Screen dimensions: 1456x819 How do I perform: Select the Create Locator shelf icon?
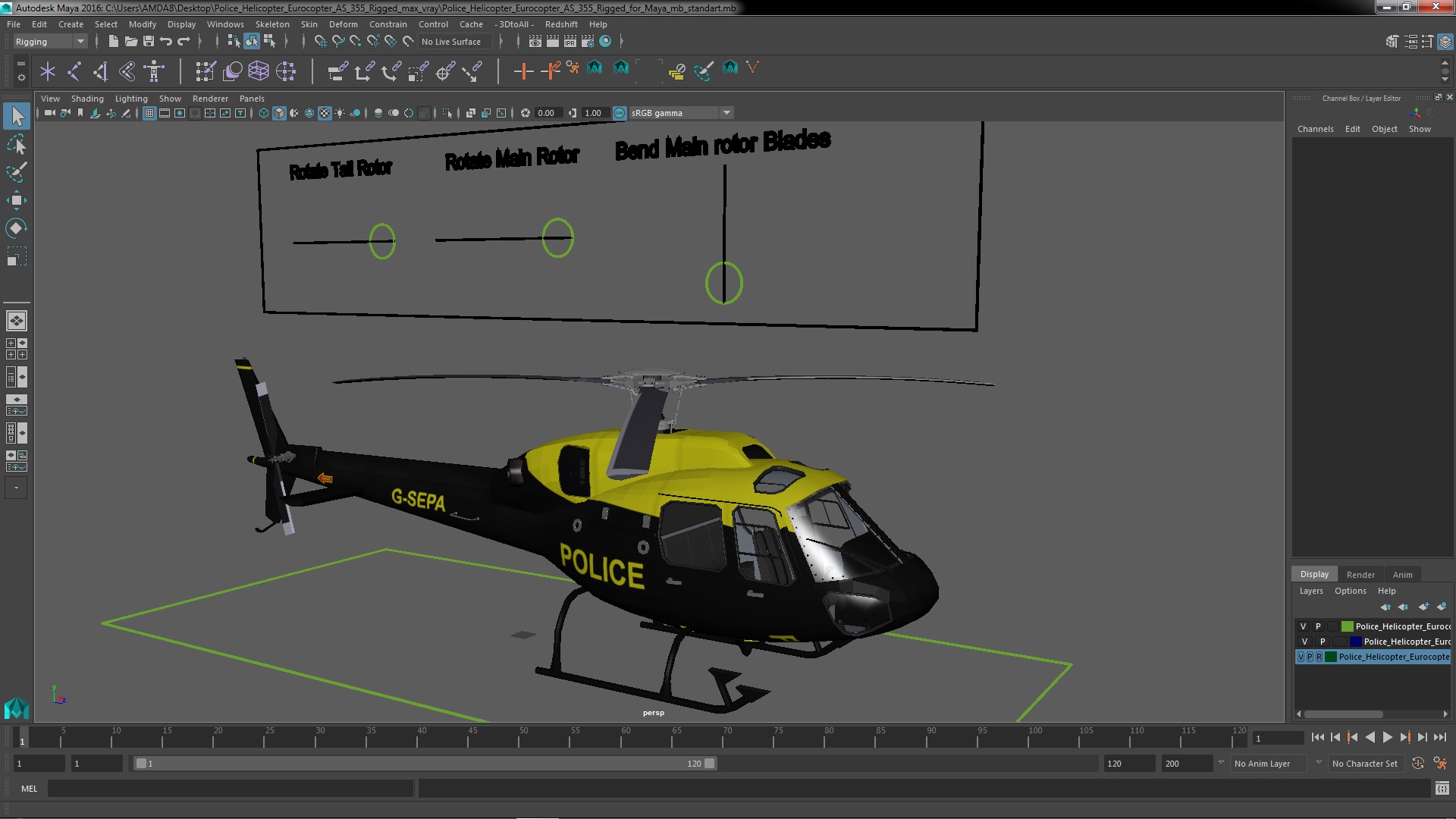[48, 72]
